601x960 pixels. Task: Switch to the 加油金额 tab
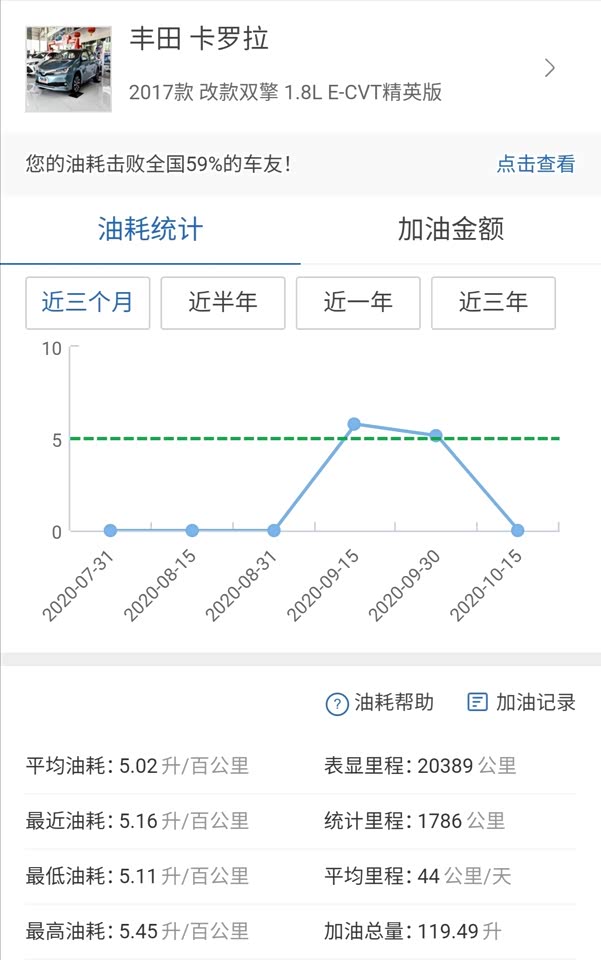tap(450, 229)
